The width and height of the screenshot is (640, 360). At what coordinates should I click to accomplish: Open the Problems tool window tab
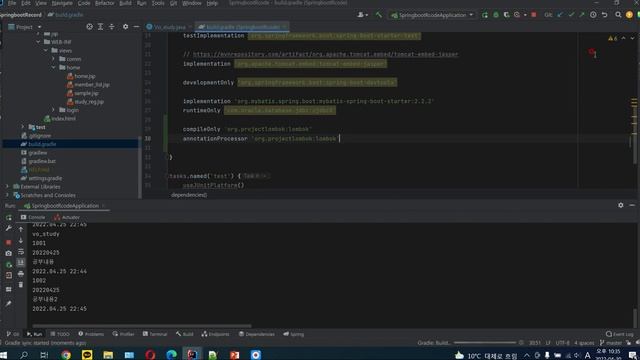pyautogui.click(x=91, y=334)
